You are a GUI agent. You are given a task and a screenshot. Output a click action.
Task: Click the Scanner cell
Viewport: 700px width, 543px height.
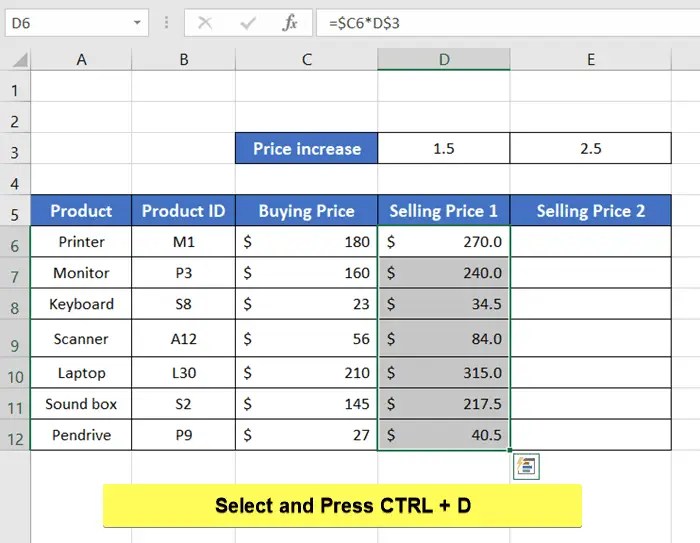click(81, 338)
